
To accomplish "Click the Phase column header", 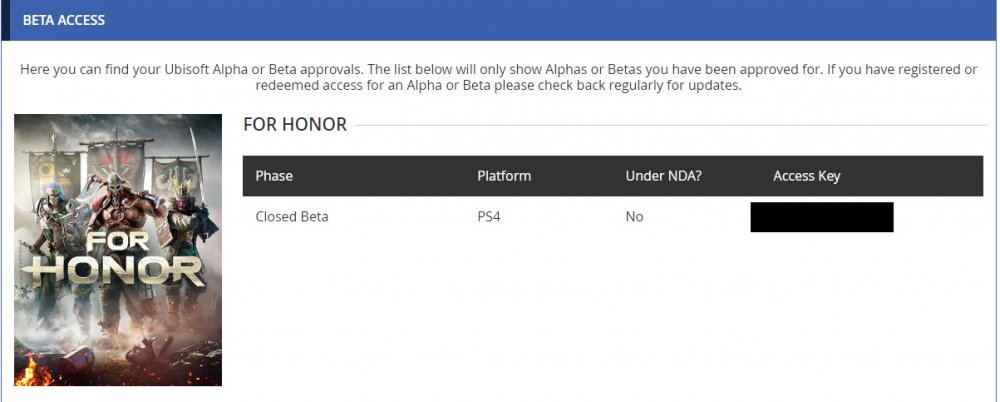I will (x=274, y=176).
